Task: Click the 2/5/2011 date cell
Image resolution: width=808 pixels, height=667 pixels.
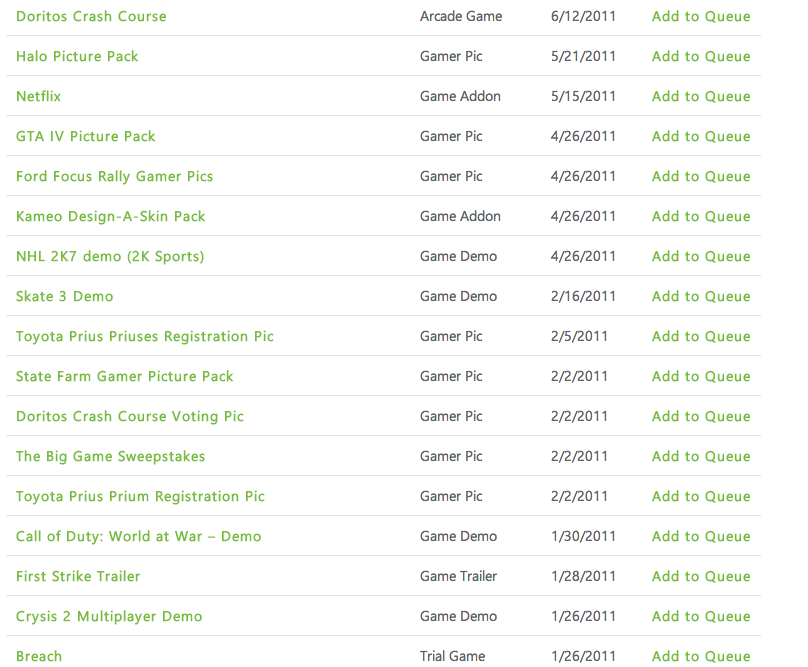Action: pos(579,337)
